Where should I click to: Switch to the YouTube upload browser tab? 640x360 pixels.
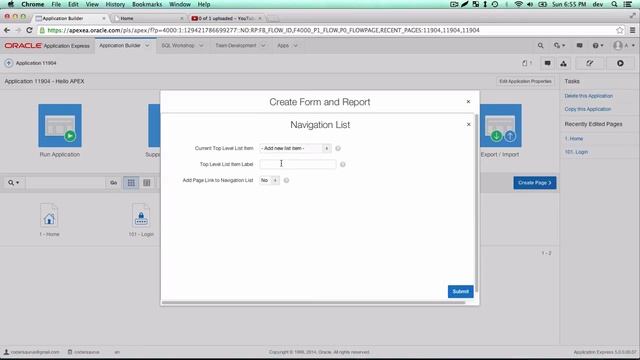tap(226, 18)
